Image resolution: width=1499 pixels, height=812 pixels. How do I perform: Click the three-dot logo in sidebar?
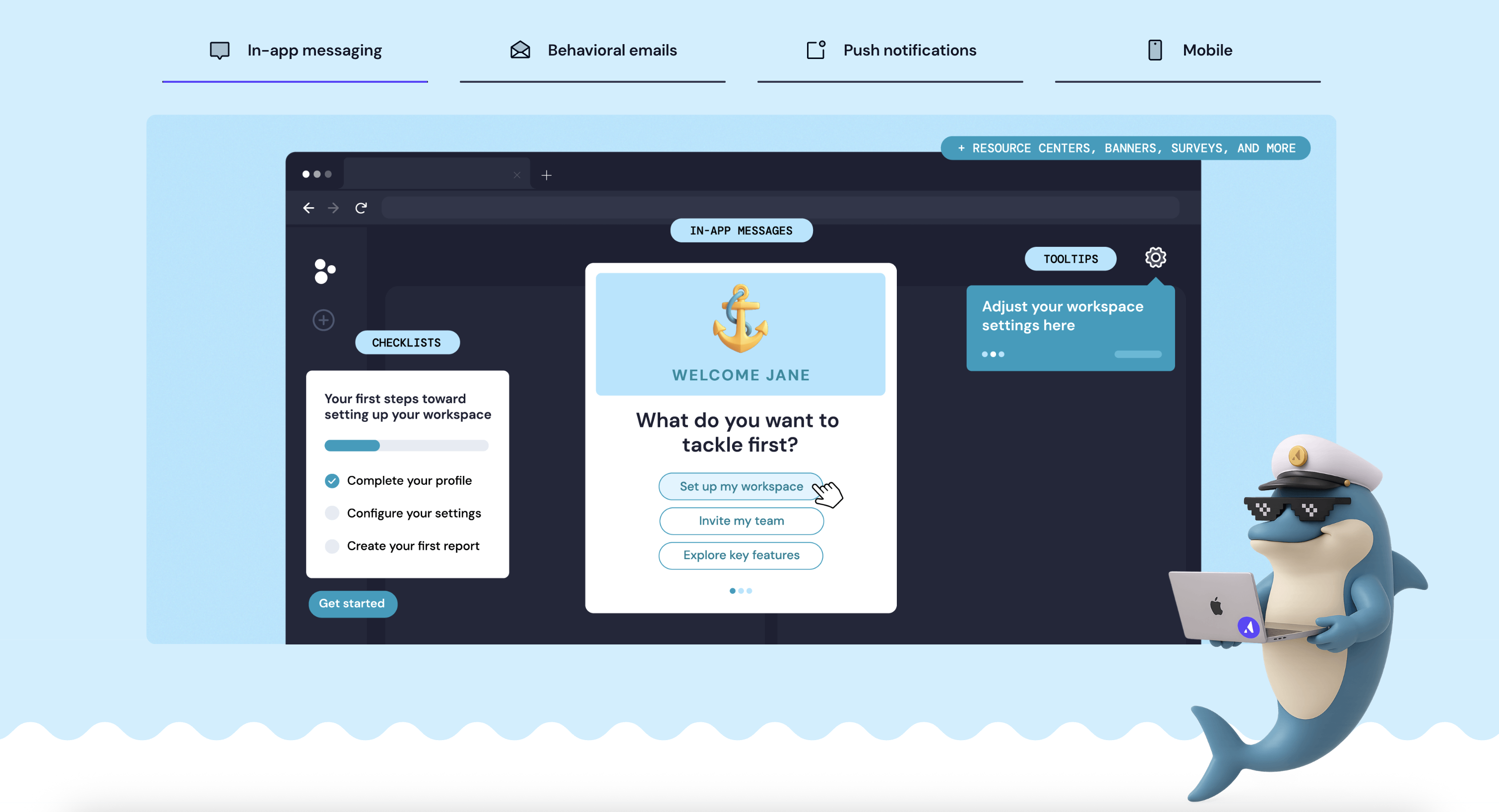(324, 271)
